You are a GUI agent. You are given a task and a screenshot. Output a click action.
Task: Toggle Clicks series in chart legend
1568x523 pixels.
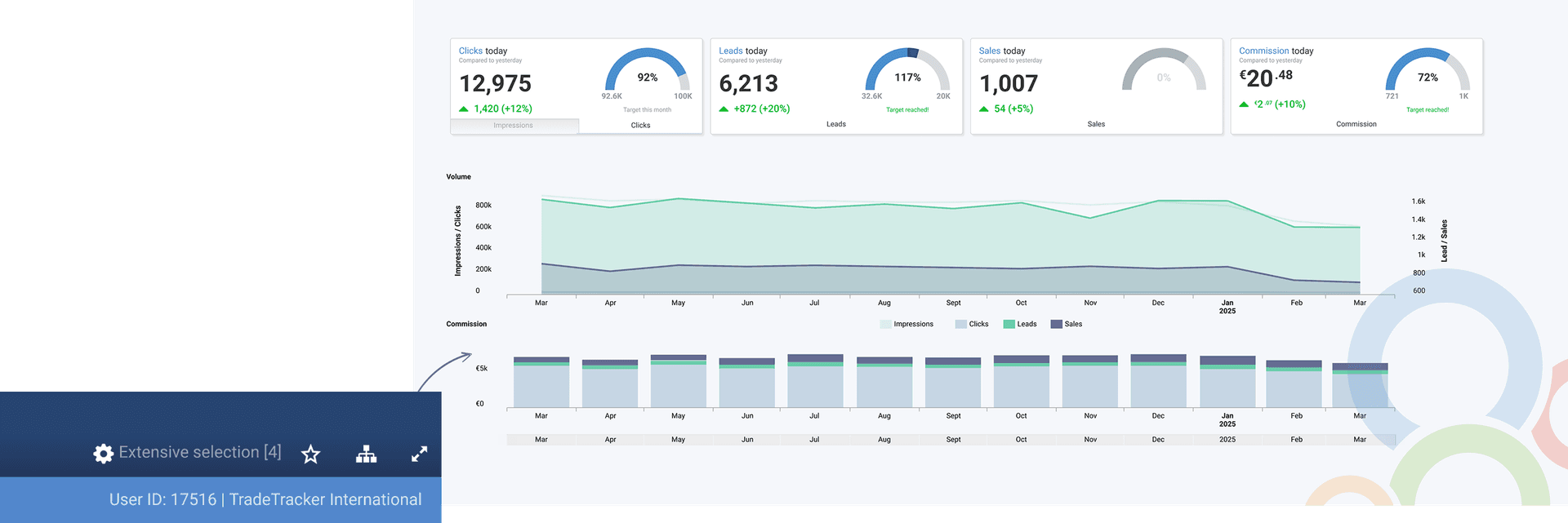972,324
